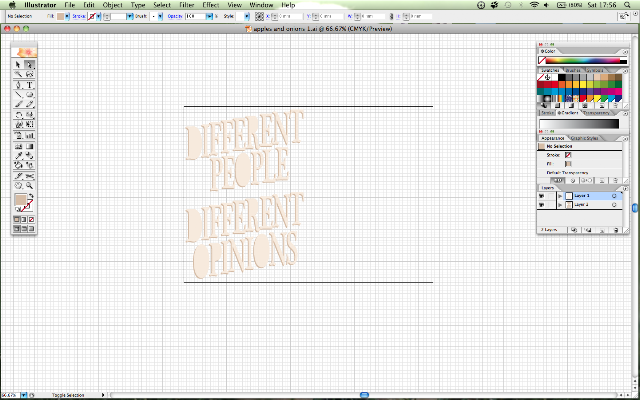
Task: Open the Object menu
Action: point(113,5)
